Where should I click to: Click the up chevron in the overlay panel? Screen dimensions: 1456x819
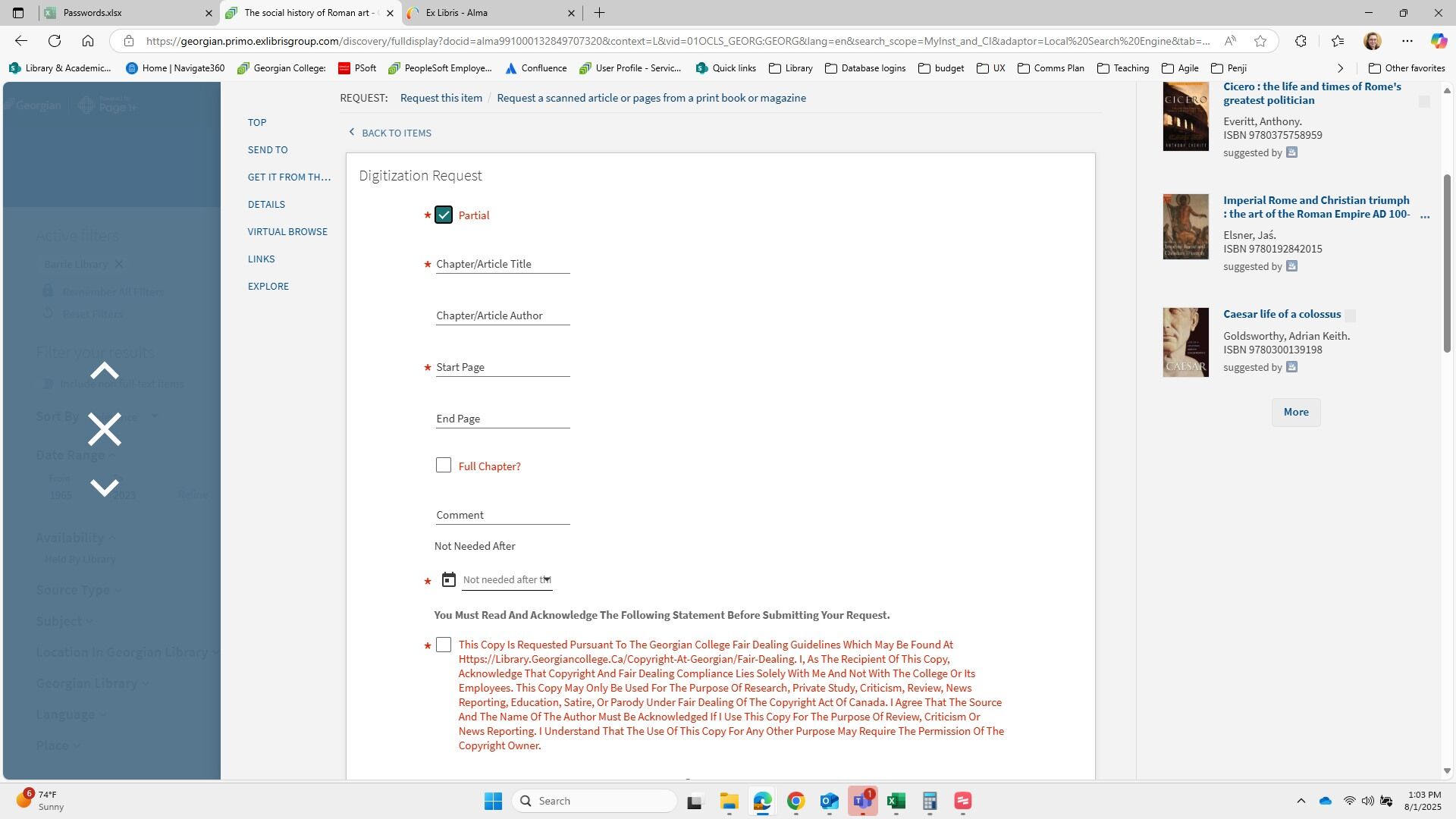click(x=105, y=371)
